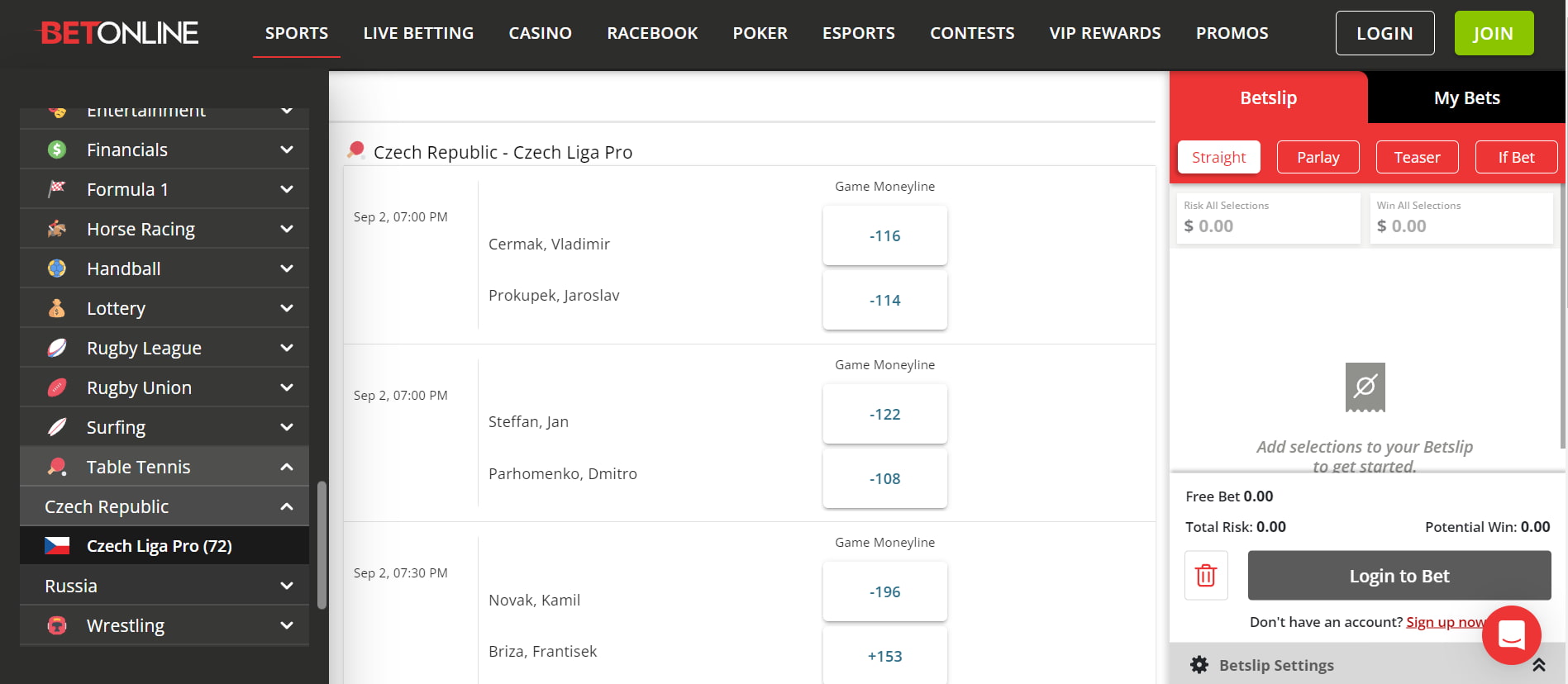Click the Rugby League ball icon
Viewport: 1568px width, 684px height.
pyautogui.click(x=57, y=348)
